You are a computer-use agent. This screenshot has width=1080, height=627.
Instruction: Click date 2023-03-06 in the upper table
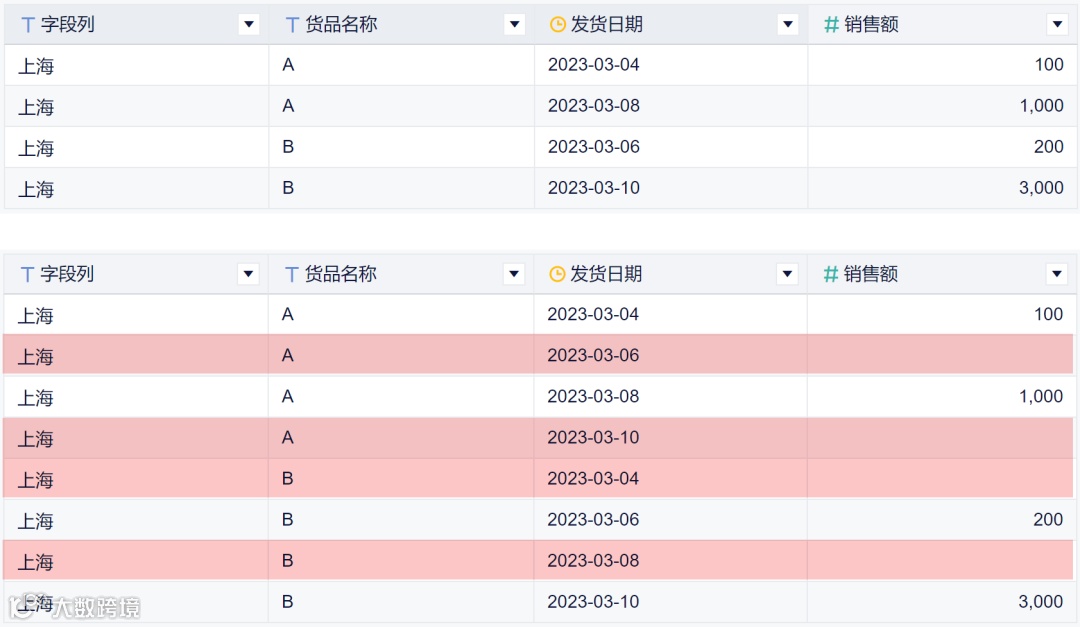coord(594,147)
